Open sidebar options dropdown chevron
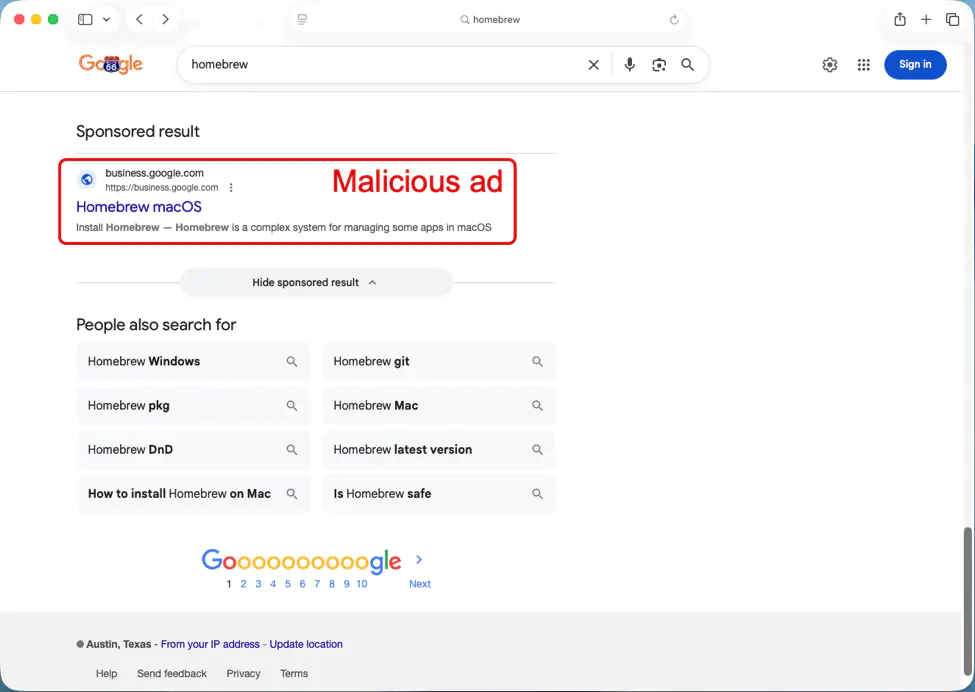Image resolution: width=975 pixels, height=692 pixels. point(106,19)
